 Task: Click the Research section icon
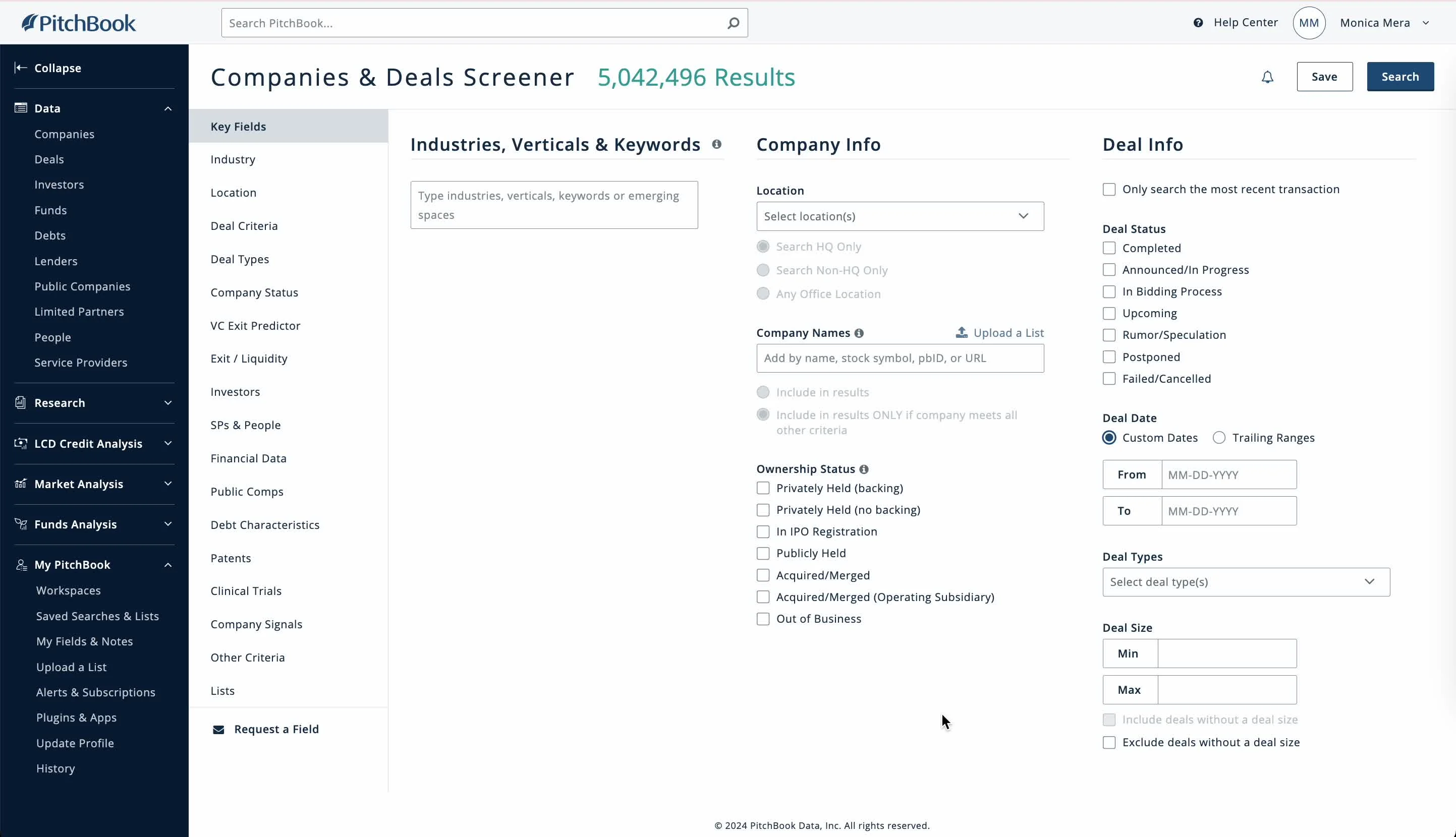point(21,402)
